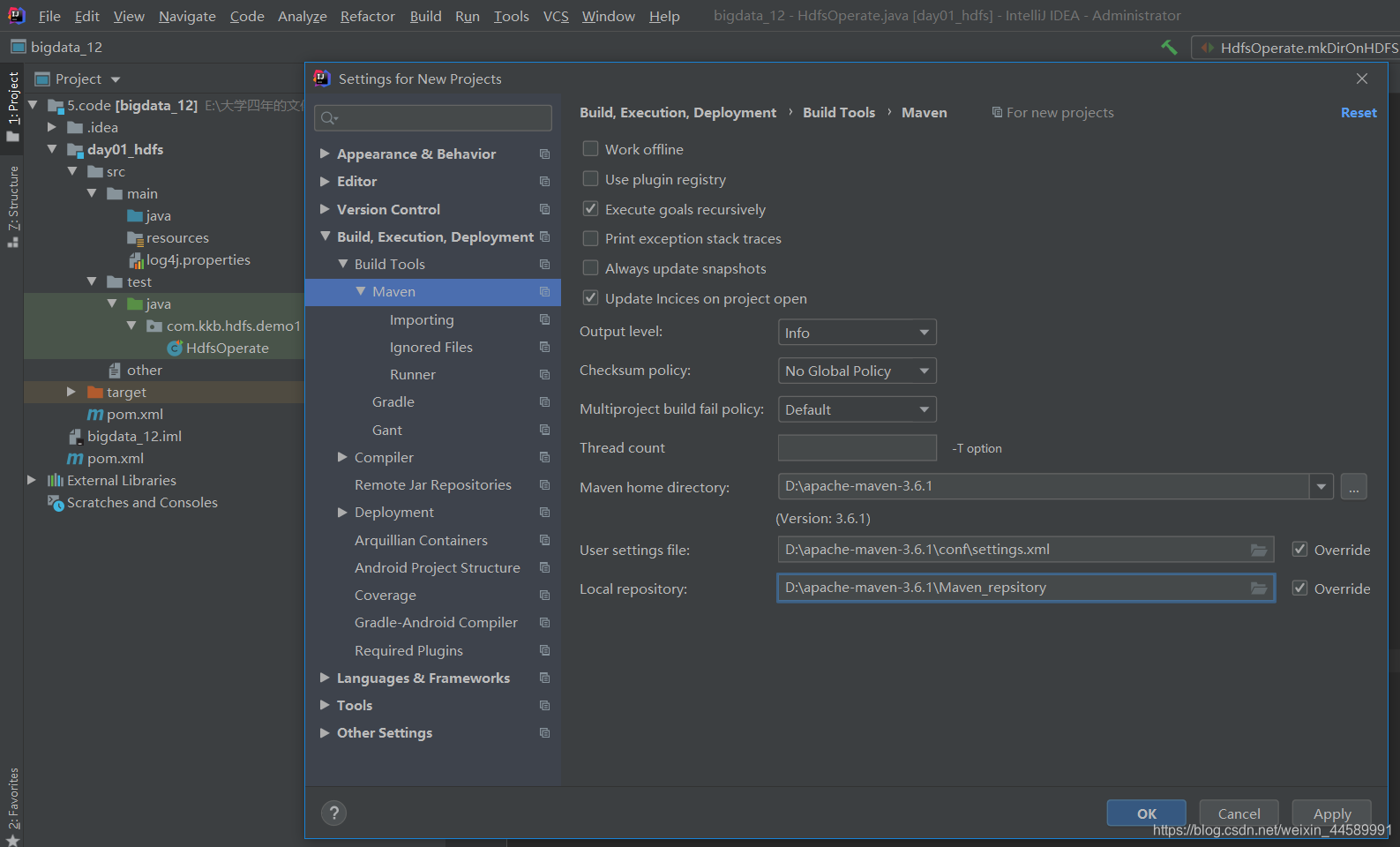
Task: Select Importing under Maven settings
Action: pos(422,319)
